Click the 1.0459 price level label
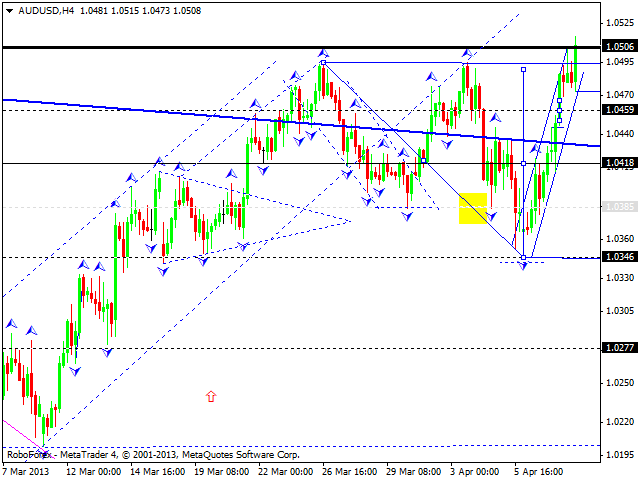The height and width of the screenshot is (480, 640). pos(619,109)
